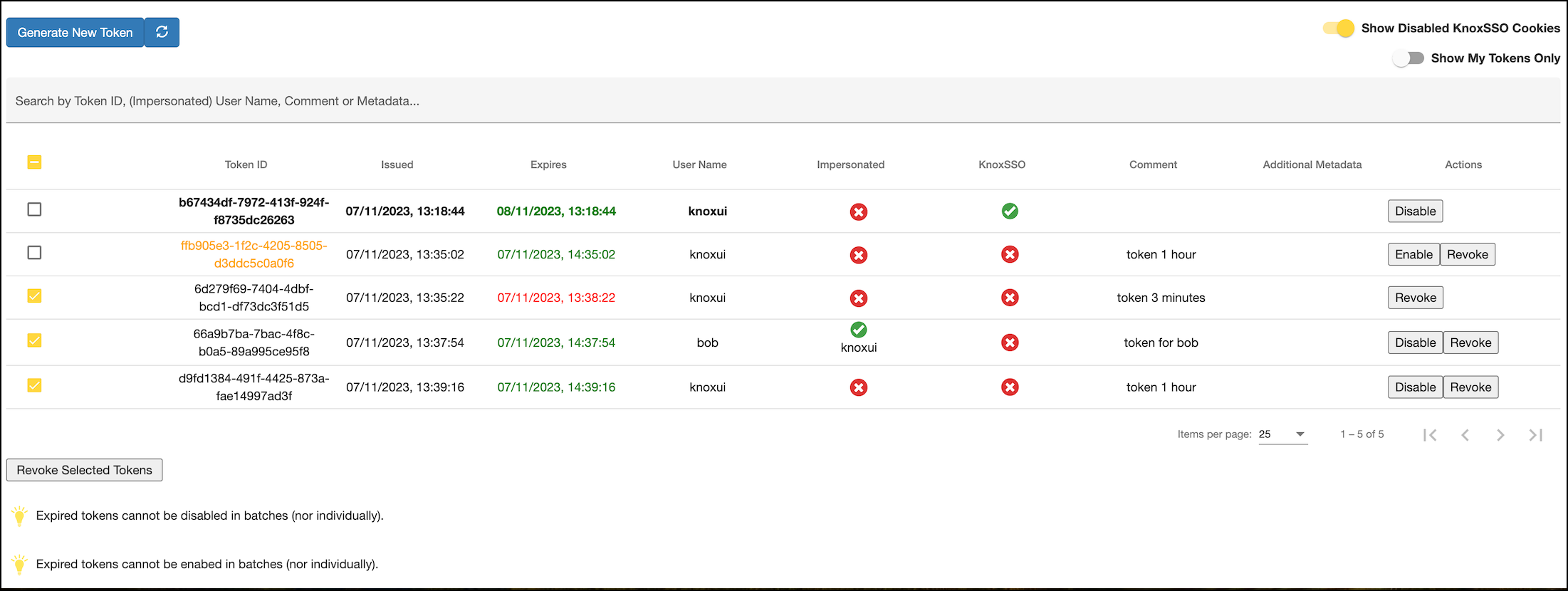Jump to first page icon
Viewport: 1568px width, 591px height.
click(x=1429, y=435)
